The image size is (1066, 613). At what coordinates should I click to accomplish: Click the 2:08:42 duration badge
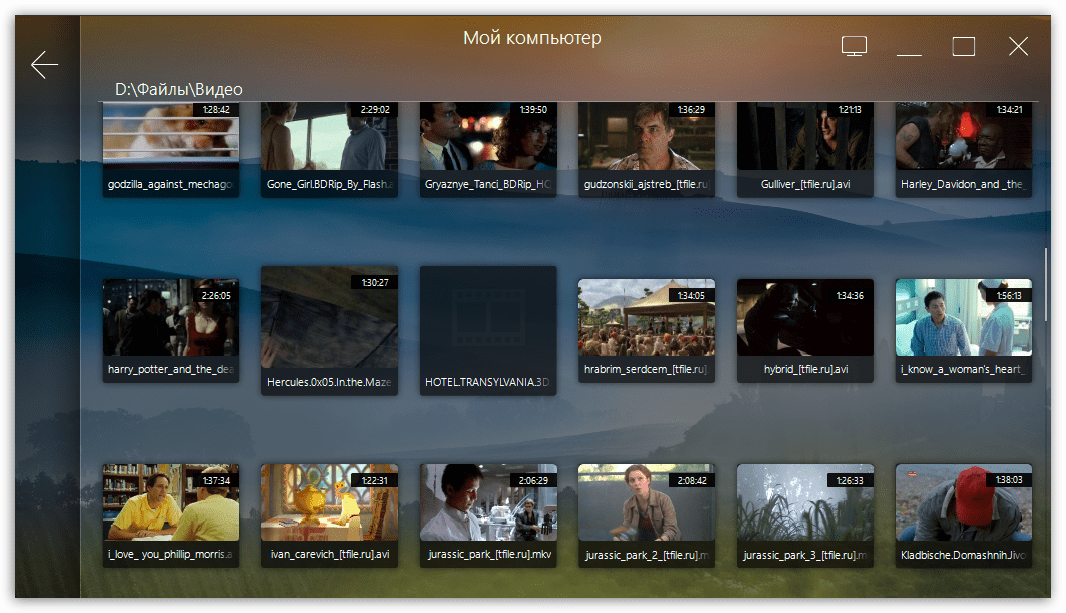tap(691, 480)
